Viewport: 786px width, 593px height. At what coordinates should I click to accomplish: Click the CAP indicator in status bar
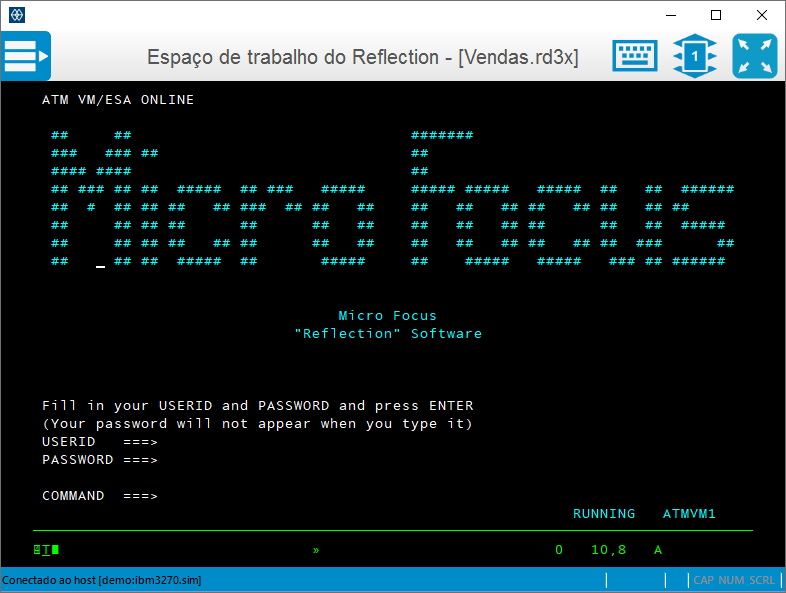tap(704, 580)
